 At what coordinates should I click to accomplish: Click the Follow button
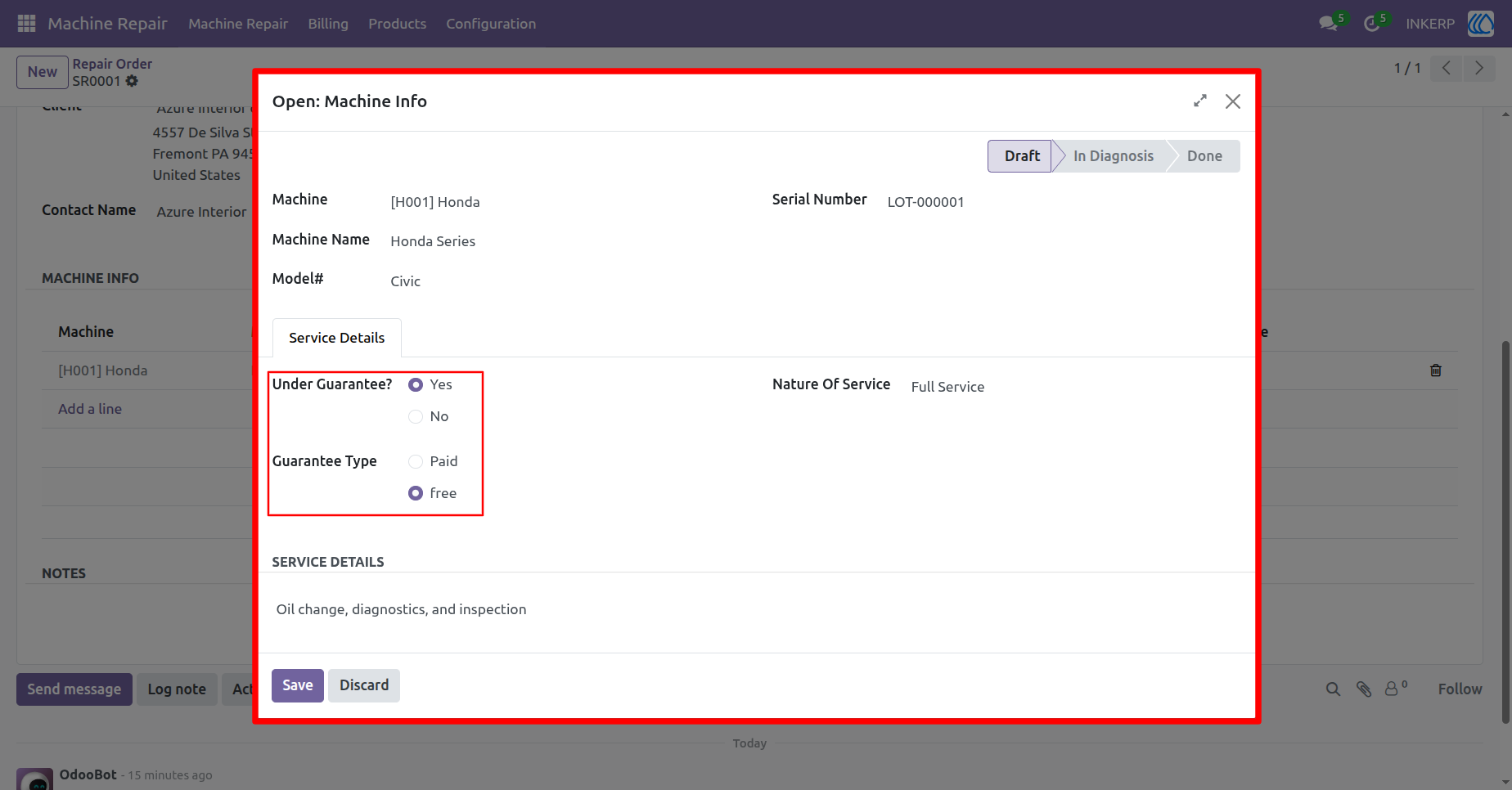pos(1460,689)
